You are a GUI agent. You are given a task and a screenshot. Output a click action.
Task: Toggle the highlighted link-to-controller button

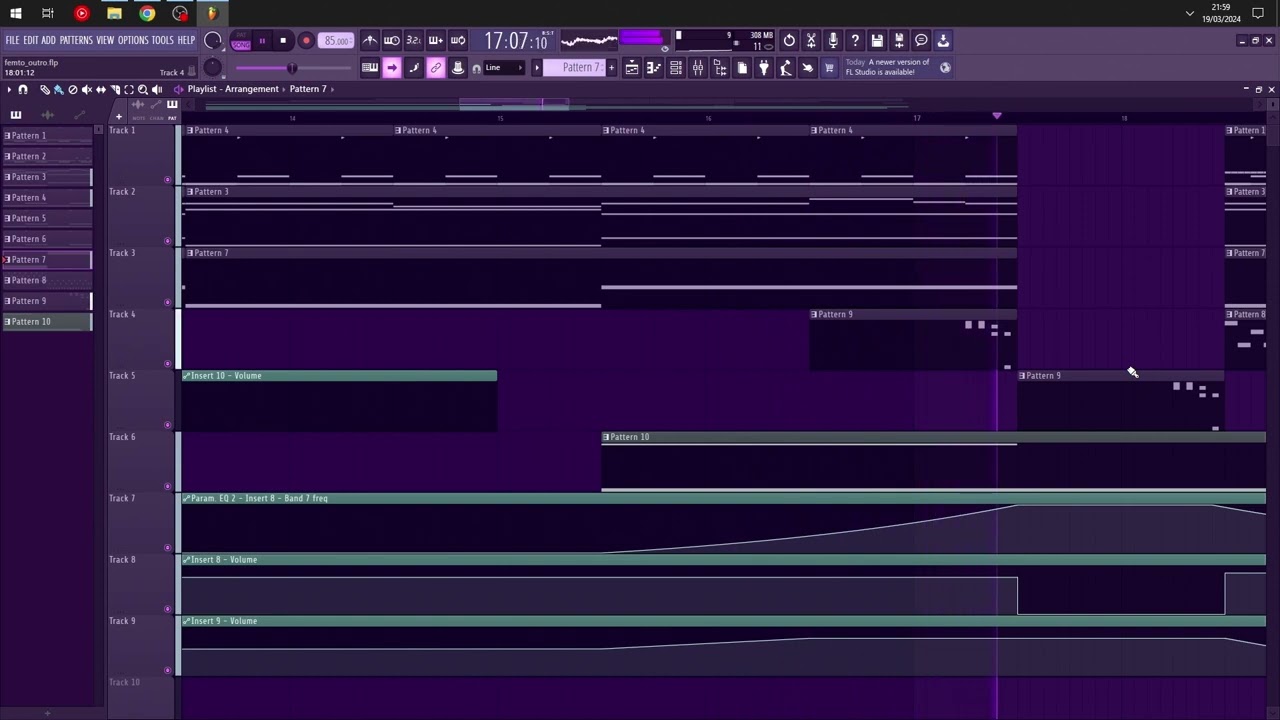pos(436,68)
